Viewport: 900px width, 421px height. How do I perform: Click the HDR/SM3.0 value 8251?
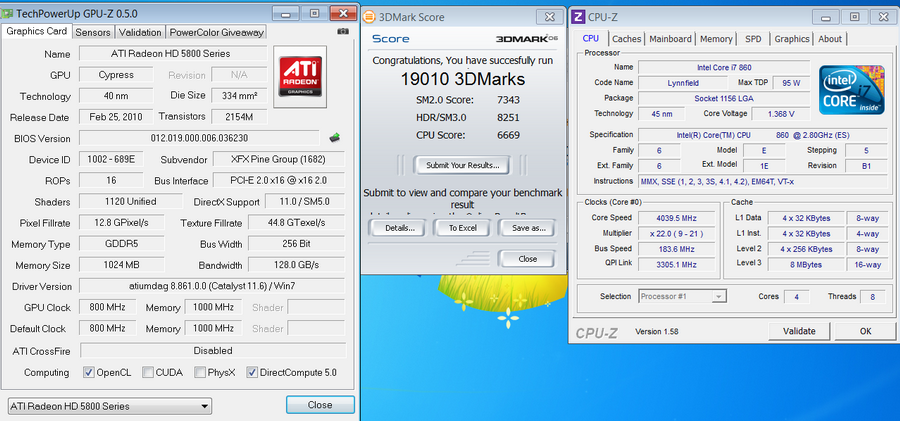point(508,117)
